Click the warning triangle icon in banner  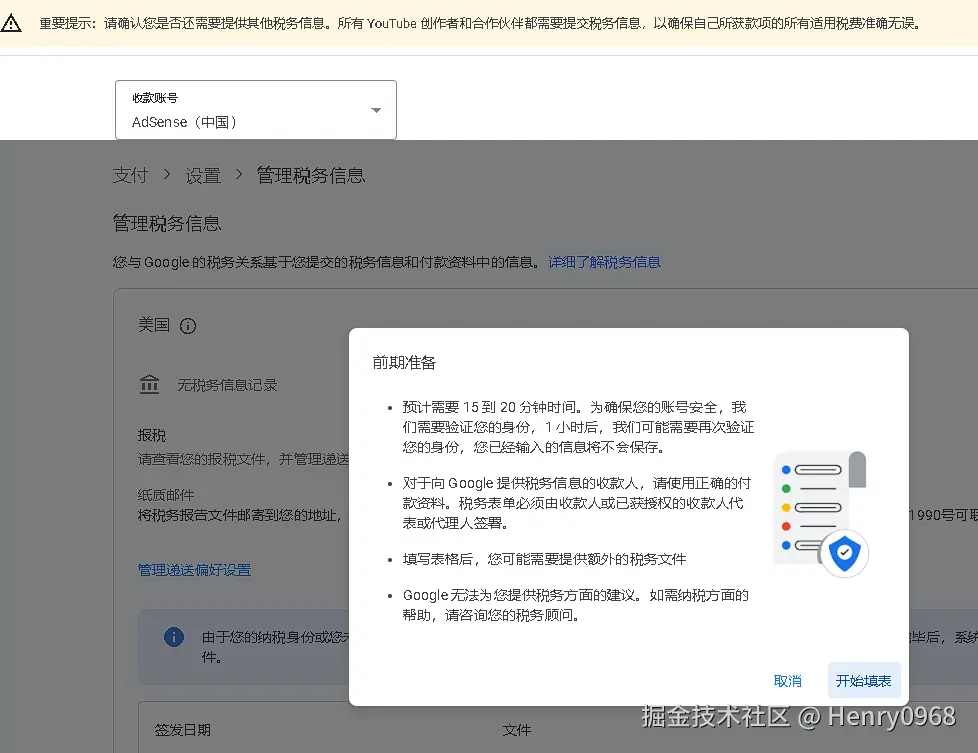pyautogui.click(x=11, y=24)
